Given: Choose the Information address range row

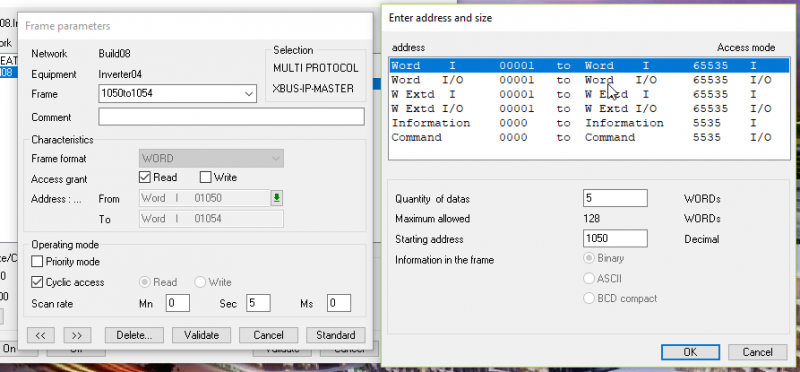Looking at the screenshot, I should (x=588, y=123).
